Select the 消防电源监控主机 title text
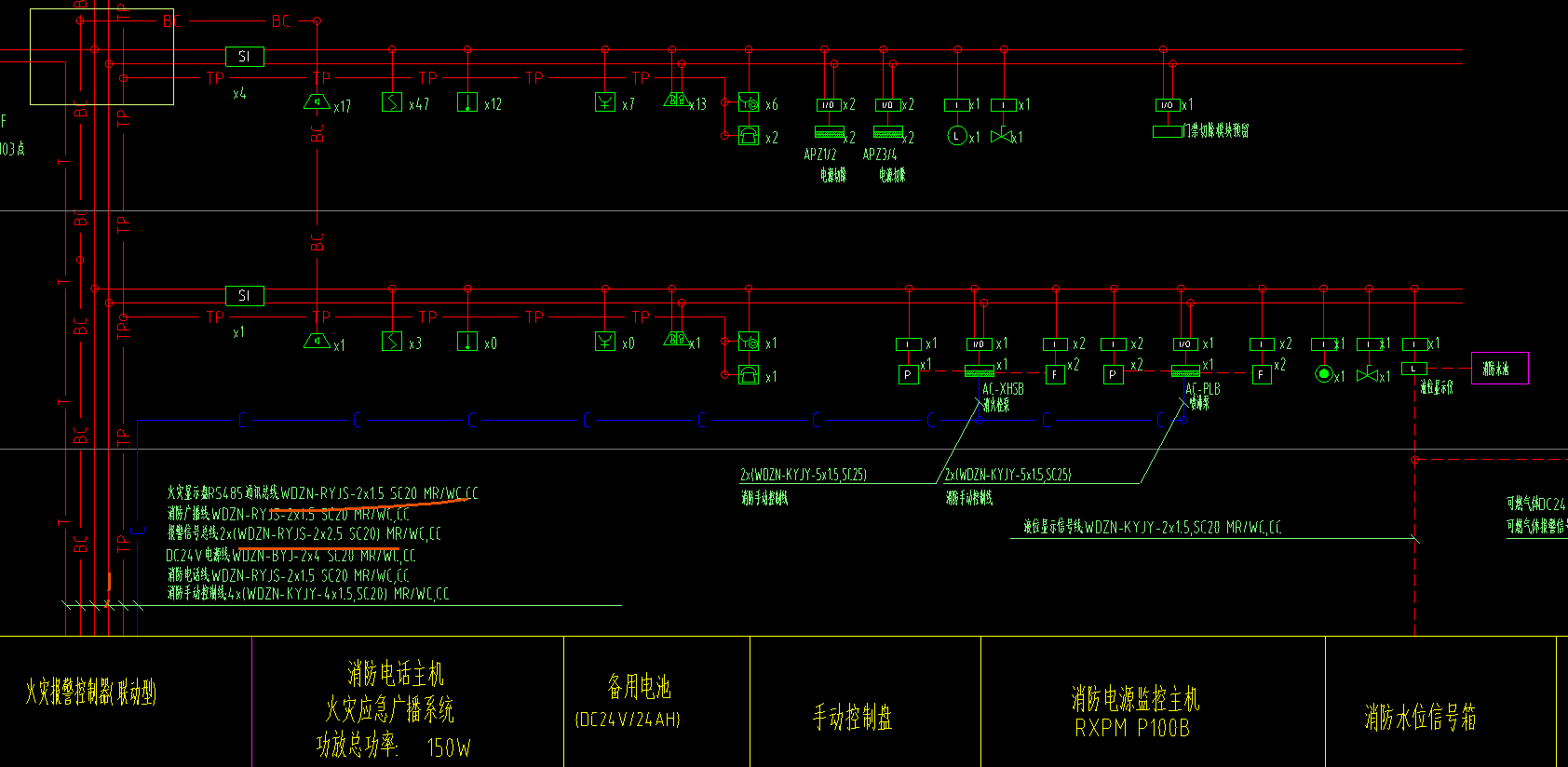 click(1135, 698)
